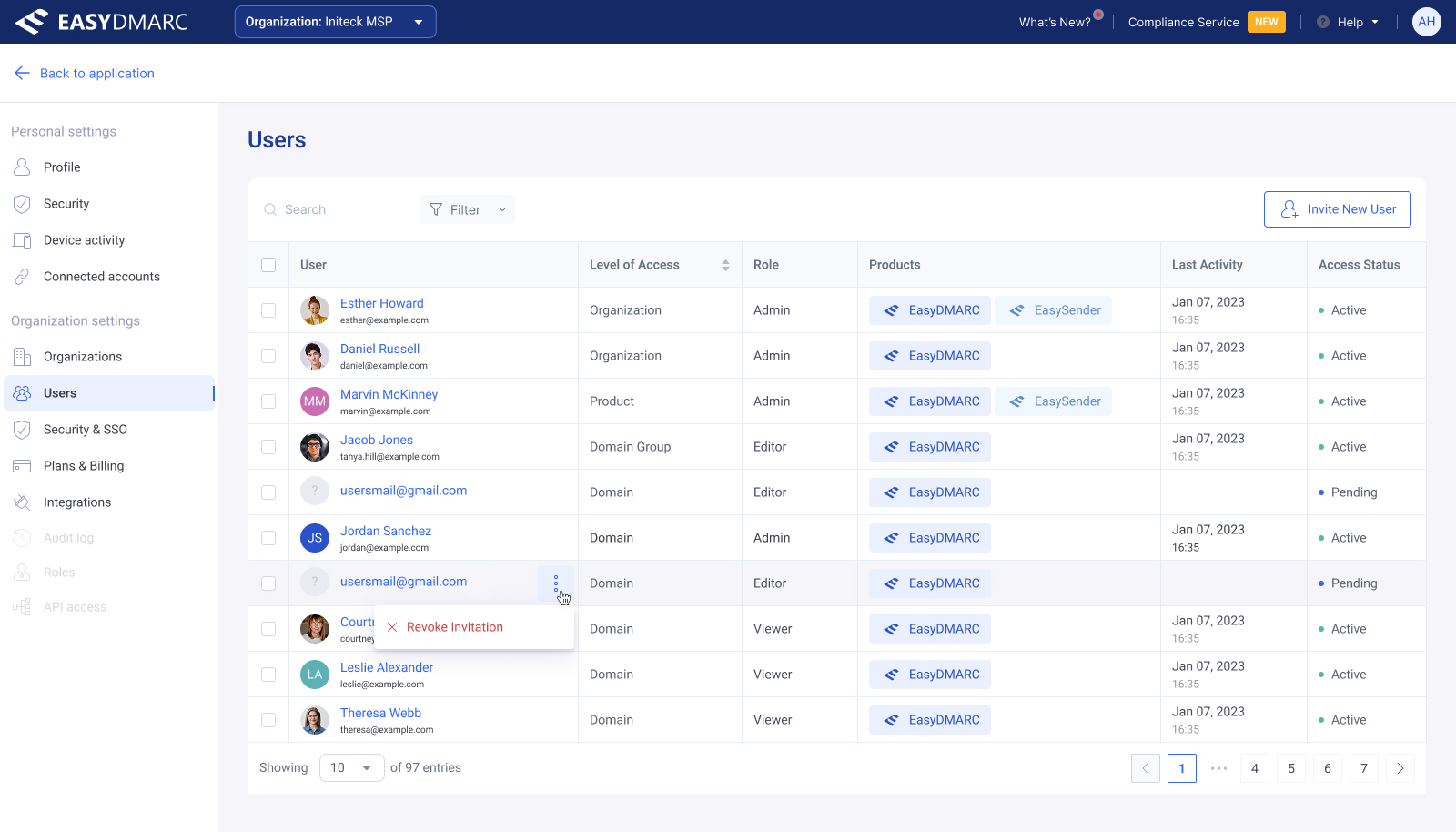1456x832 pixels.
Task: Click the search magnifier icon
Action: (x=270, y=209)
